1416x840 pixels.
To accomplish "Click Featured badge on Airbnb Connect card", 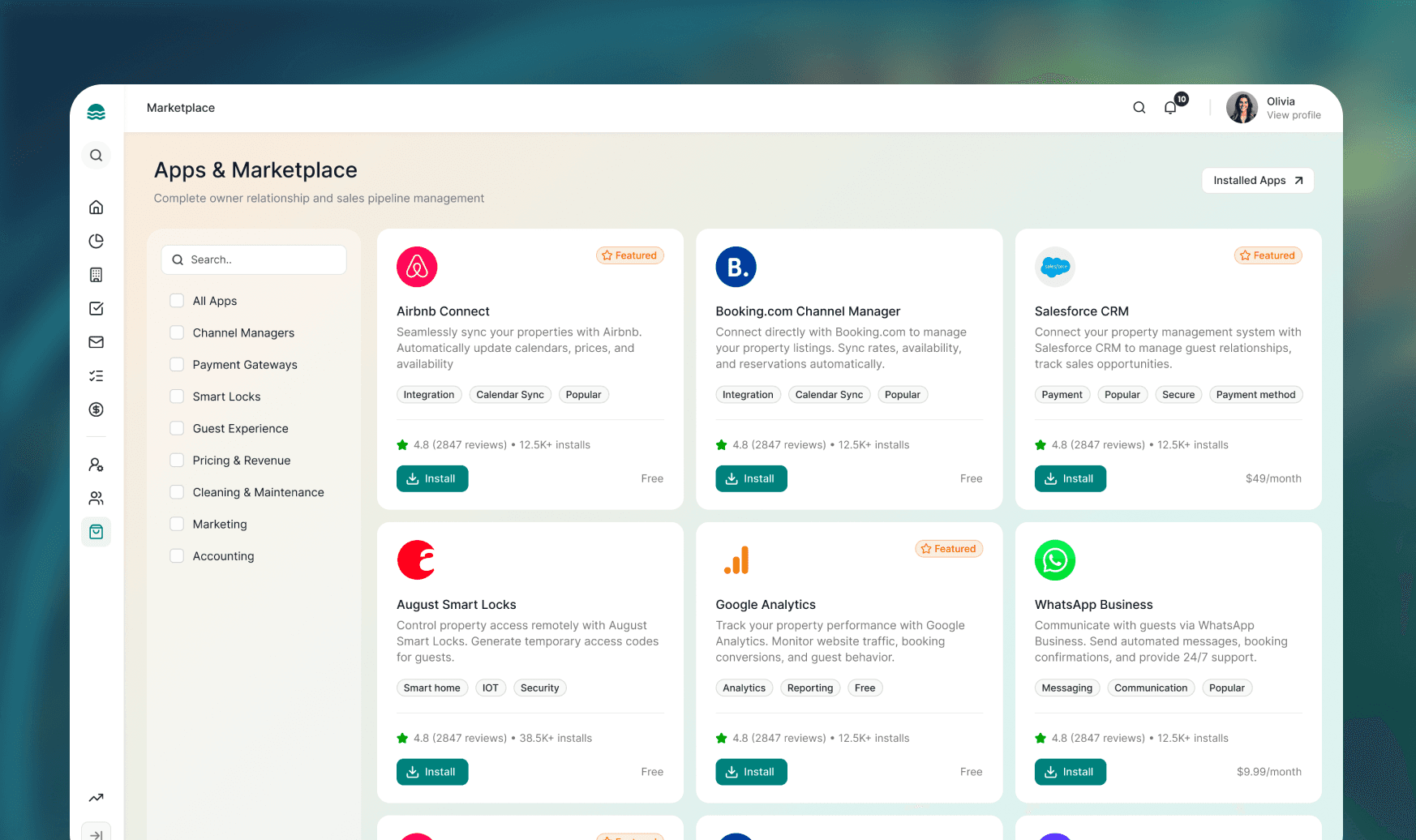I will 630,255.
